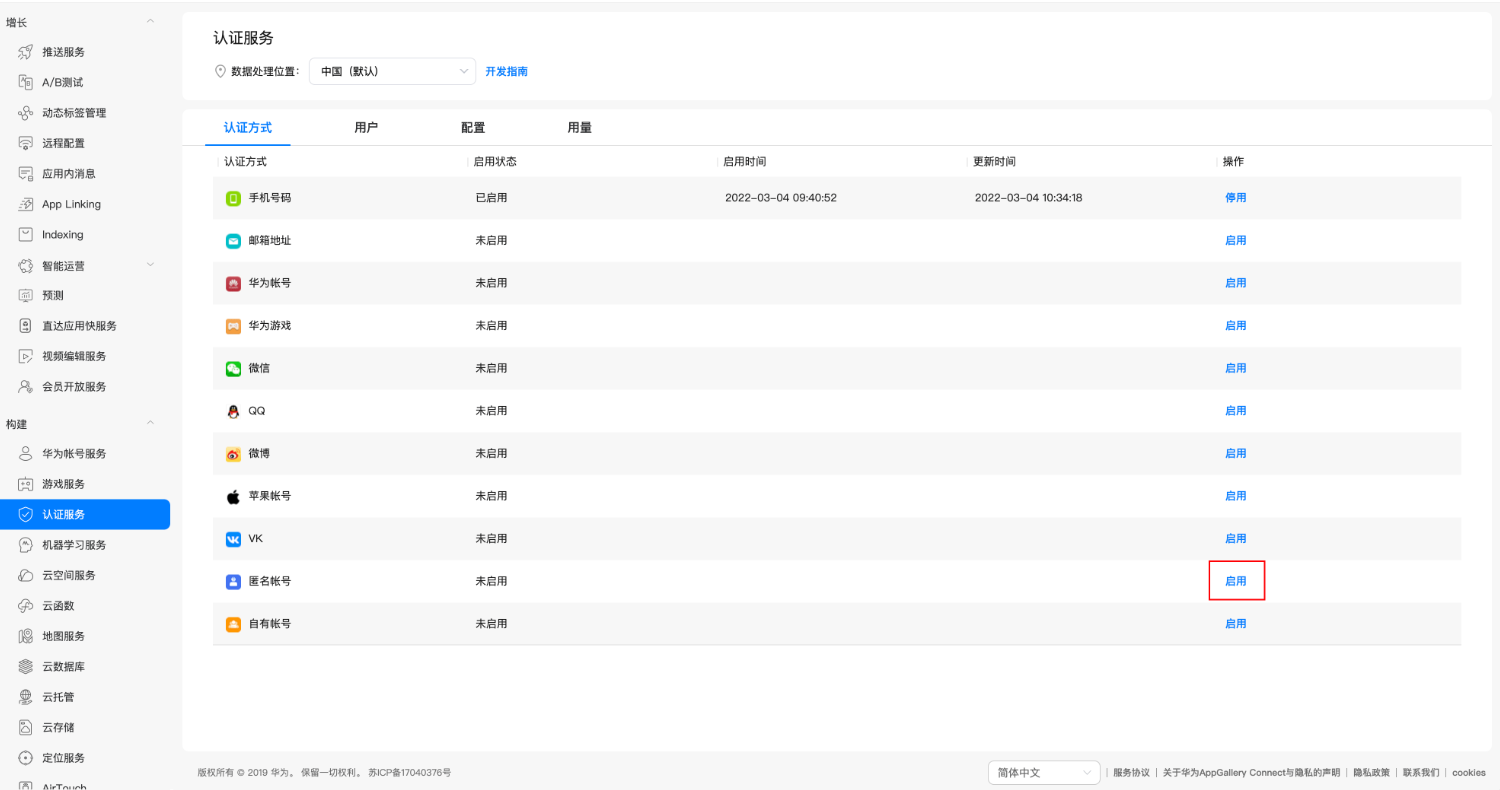Click the Weibo (微博) icon
Screen dimensions: 1500x790
233,454
